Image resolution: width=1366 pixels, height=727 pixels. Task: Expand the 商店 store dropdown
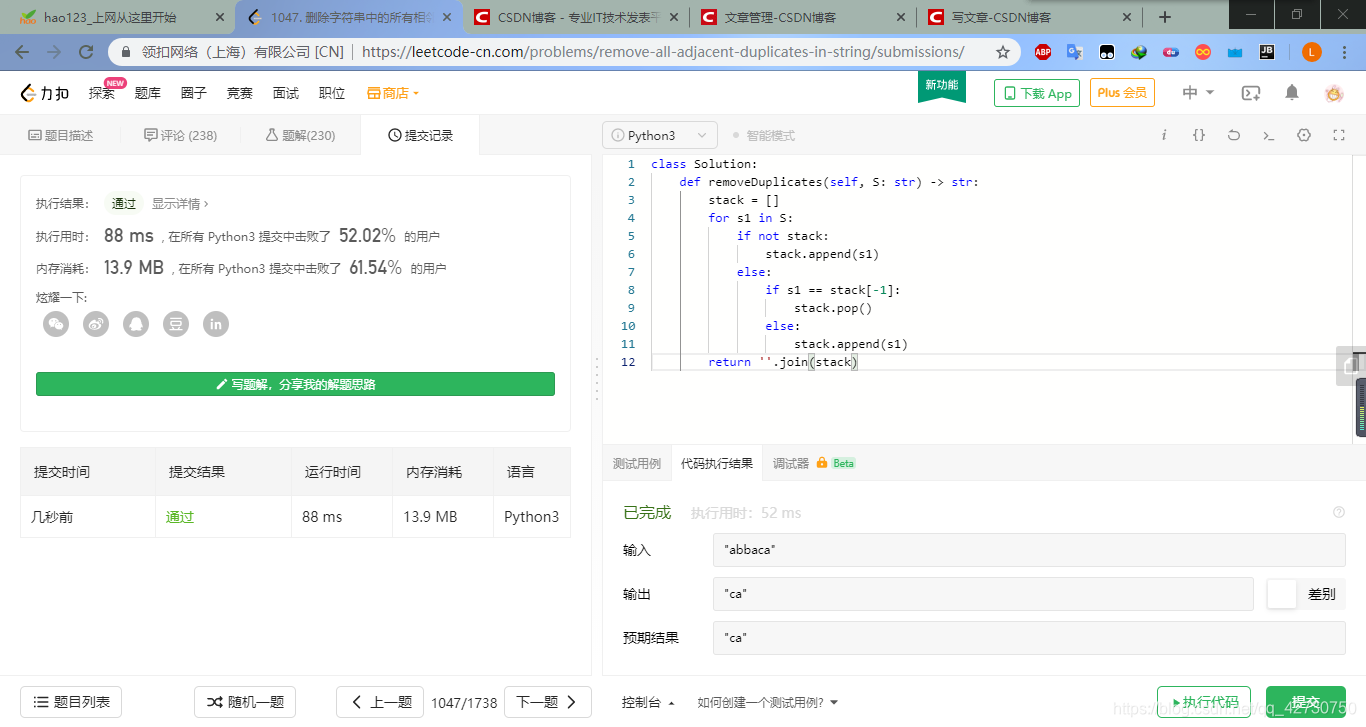point(393,93)
